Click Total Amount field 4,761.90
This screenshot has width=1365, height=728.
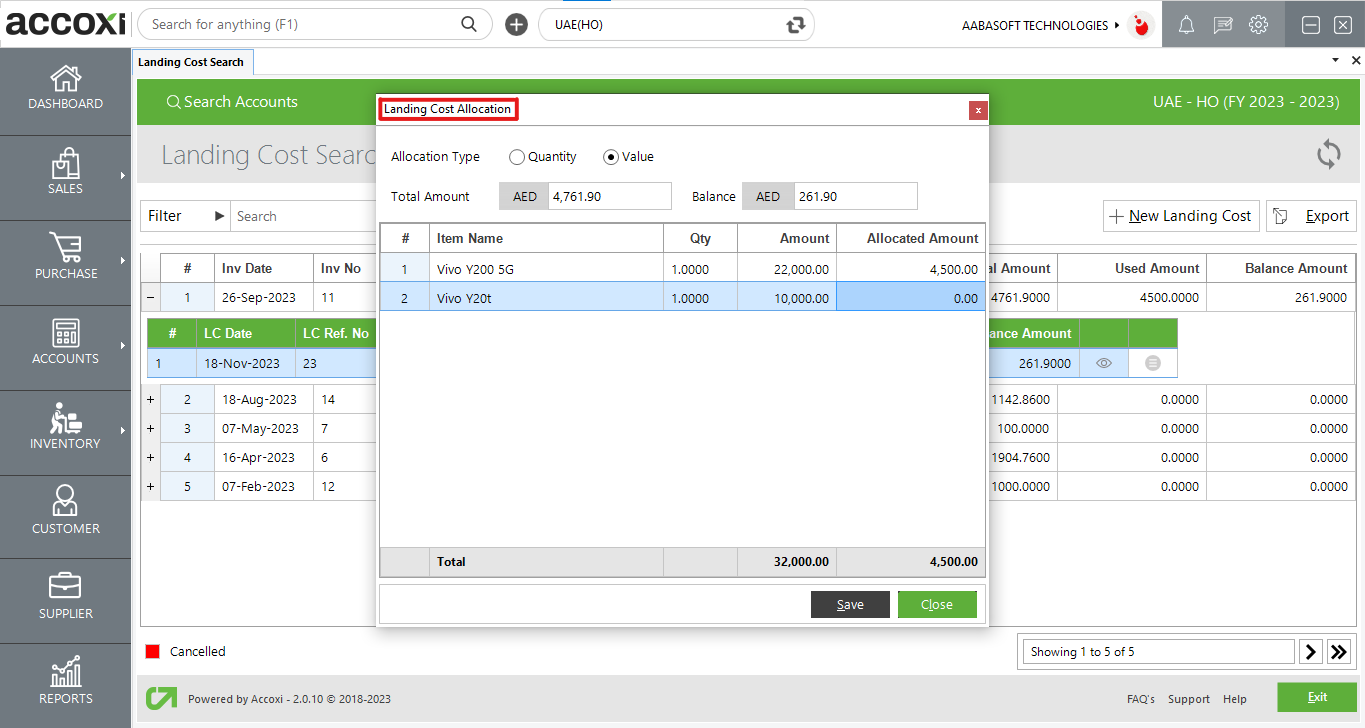point(611,196)
